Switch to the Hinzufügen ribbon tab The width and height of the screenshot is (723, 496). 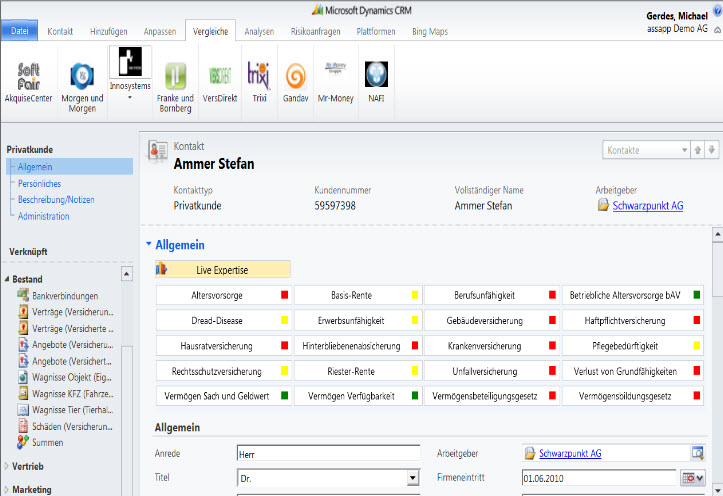108,31
